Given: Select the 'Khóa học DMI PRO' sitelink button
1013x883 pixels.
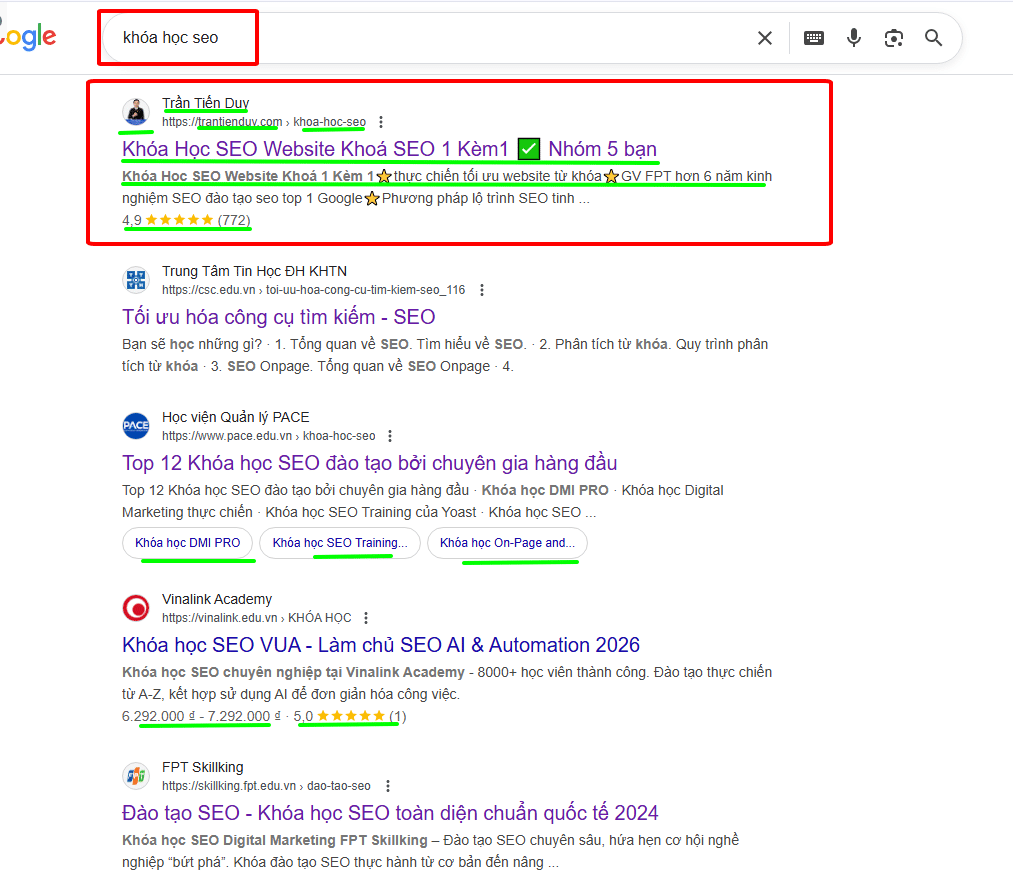Looking at the screenshot, I should click(188, 543).
